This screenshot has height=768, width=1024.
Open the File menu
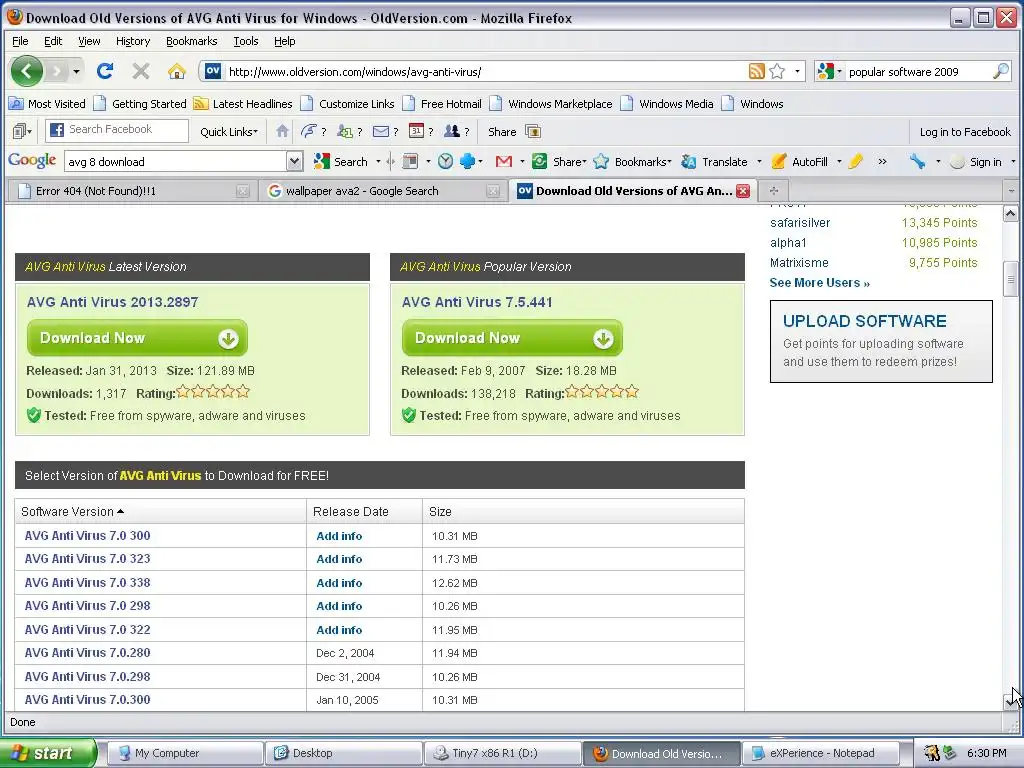(20, 41)
